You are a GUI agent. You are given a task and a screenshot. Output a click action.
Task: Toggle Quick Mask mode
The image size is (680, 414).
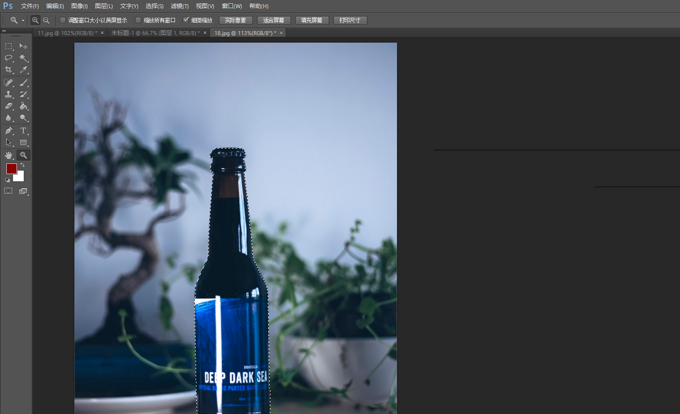coord(9,191)
